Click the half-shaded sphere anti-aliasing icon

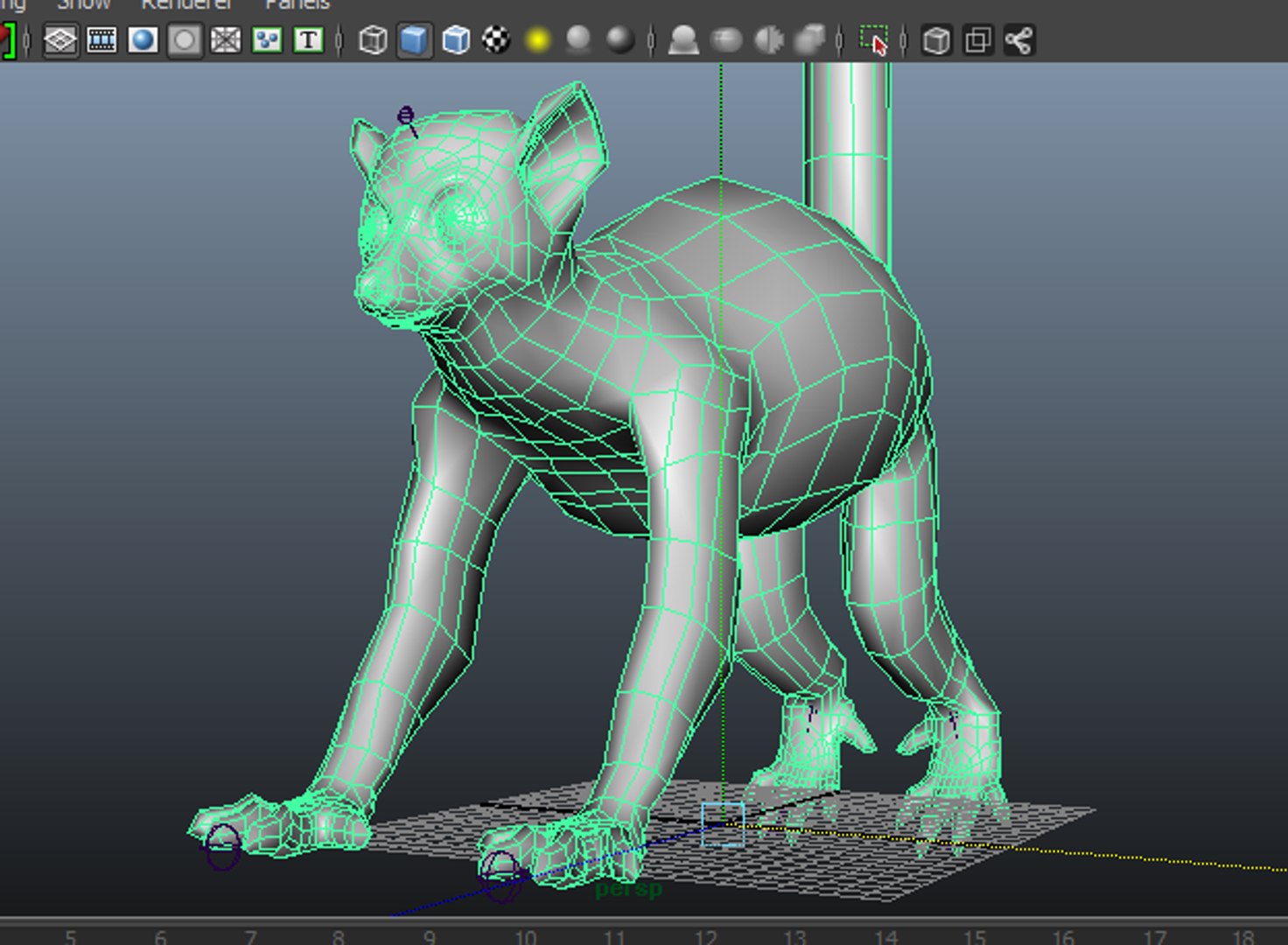pos(768,40)
